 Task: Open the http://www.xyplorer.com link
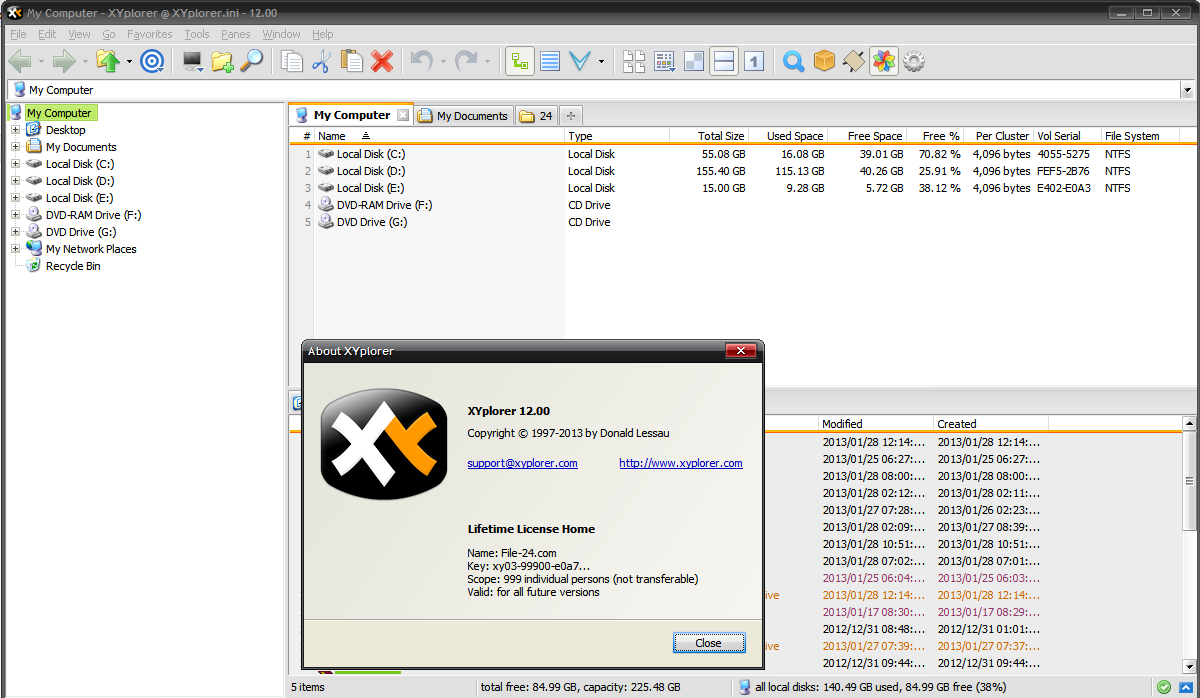click(681, 463)
